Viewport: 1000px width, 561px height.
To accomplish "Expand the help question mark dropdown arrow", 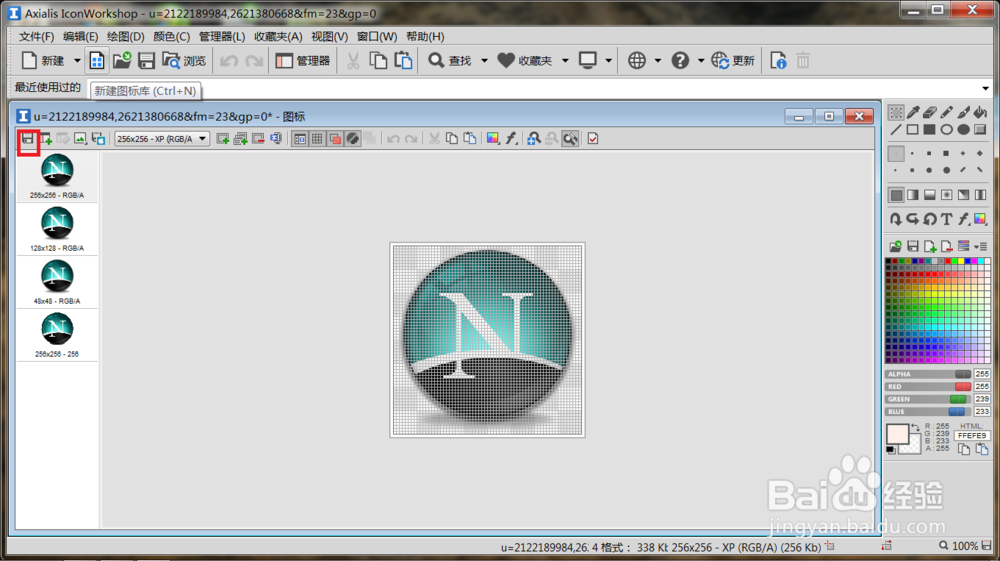I will [x=700, y=61].
